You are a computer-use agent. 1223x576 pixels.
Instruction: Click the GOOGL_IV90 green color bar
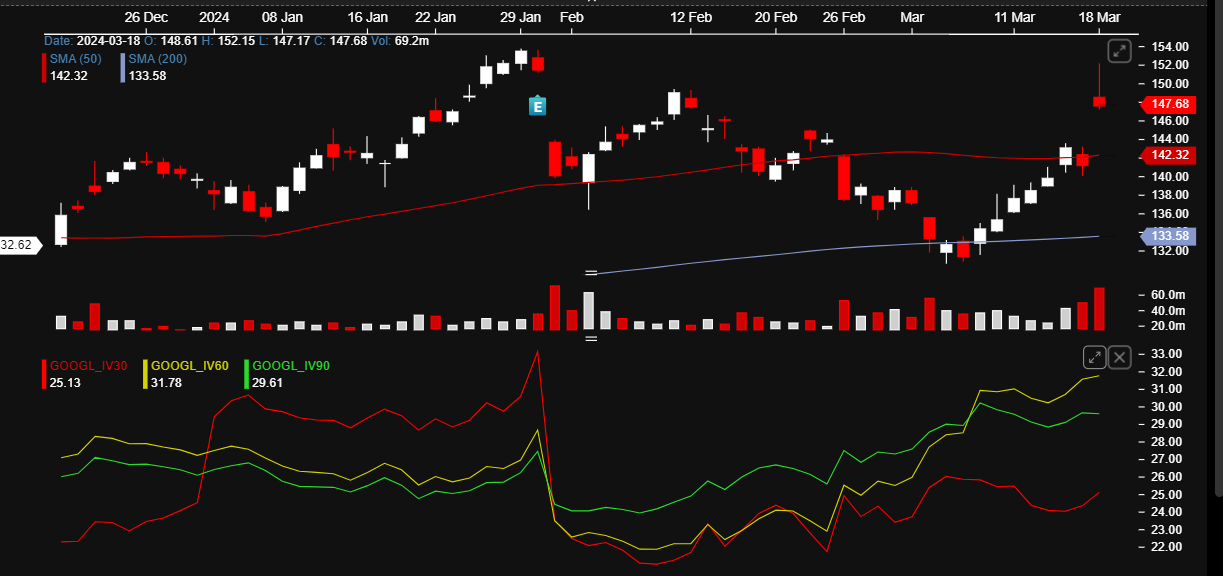tap(247, 374)
